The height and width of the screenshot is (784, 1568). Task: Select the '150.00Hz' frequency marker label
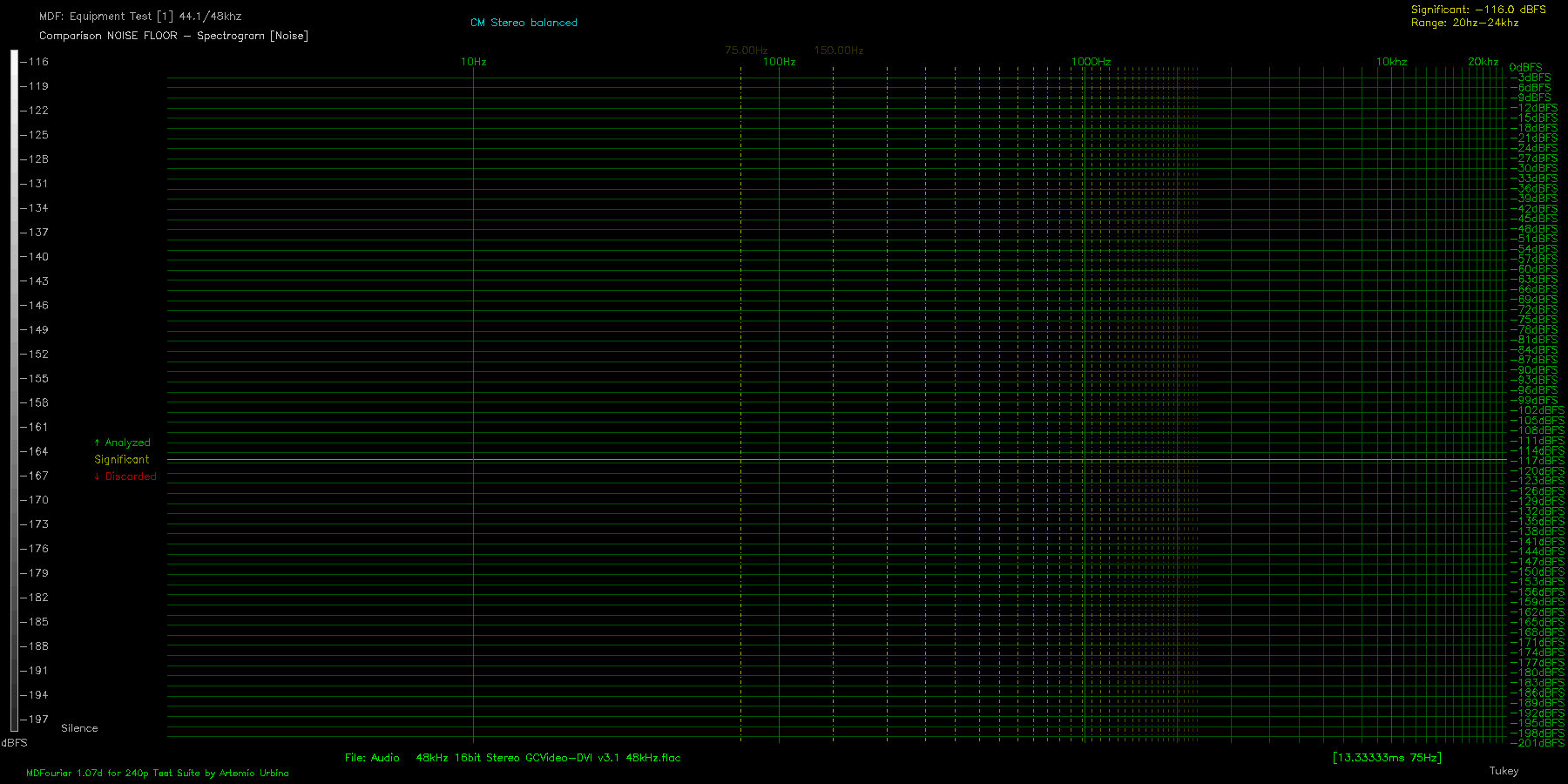coord(839,51)
